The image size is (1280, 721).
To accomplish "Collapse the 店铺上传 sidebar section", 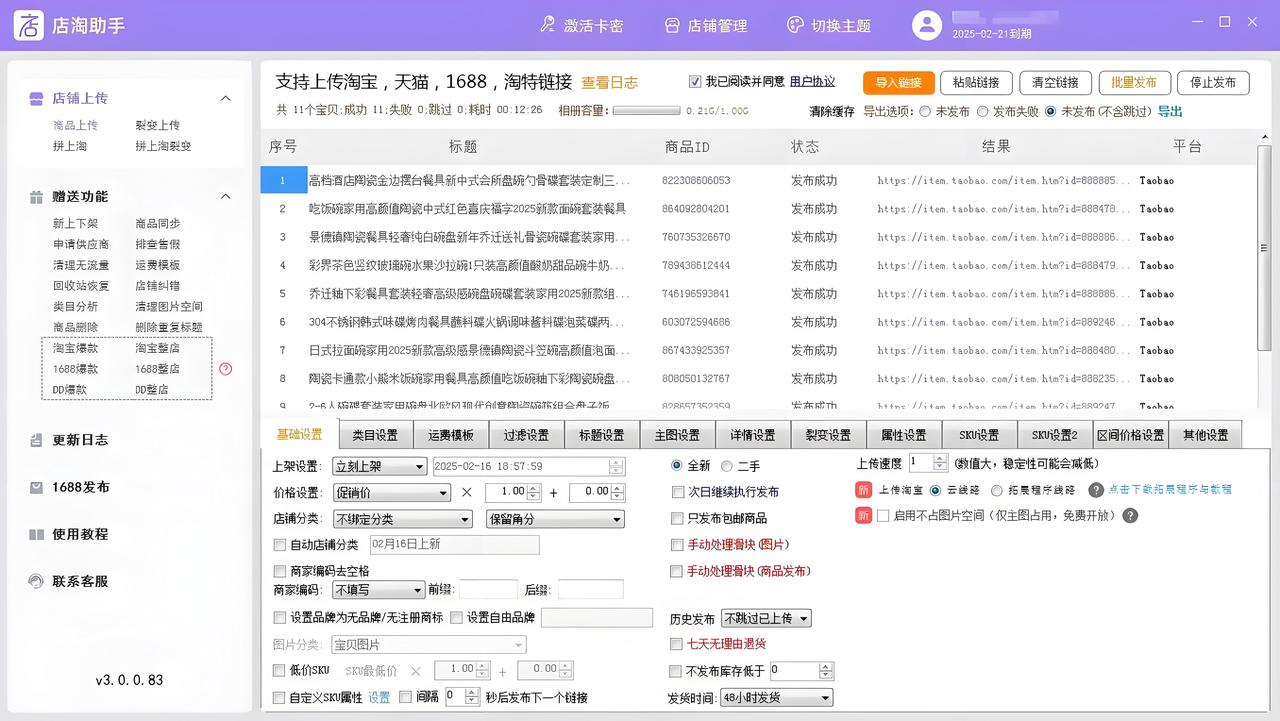I will pyautogui.click(x=226, y=98).
